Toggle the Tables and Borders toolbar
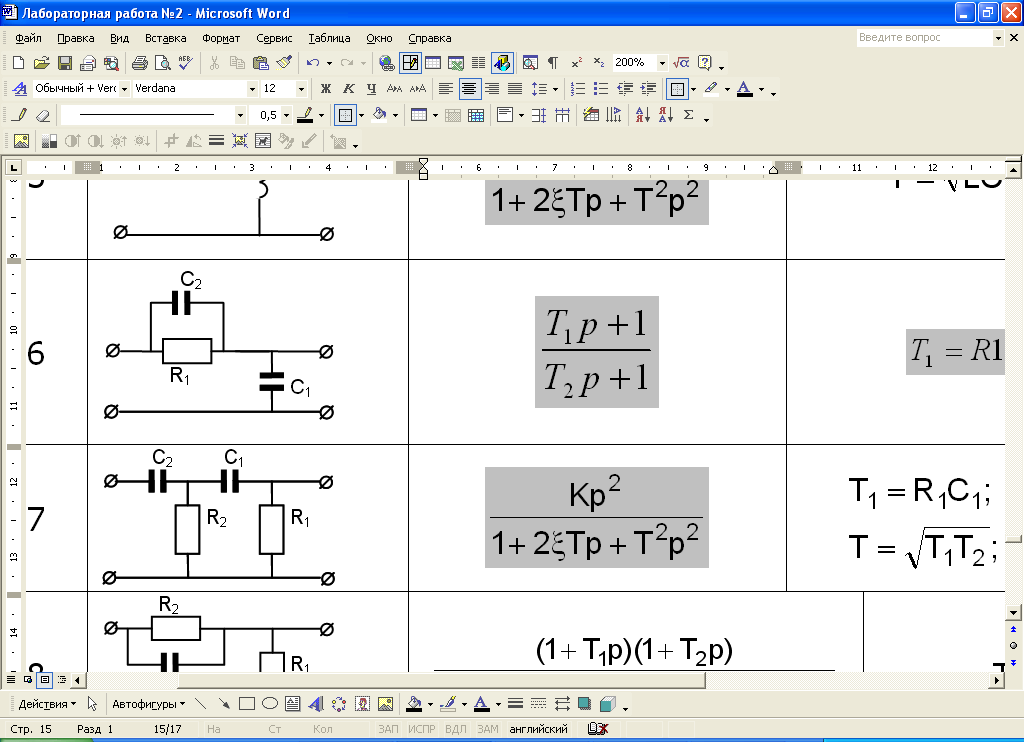 click(x=410, y=63)
